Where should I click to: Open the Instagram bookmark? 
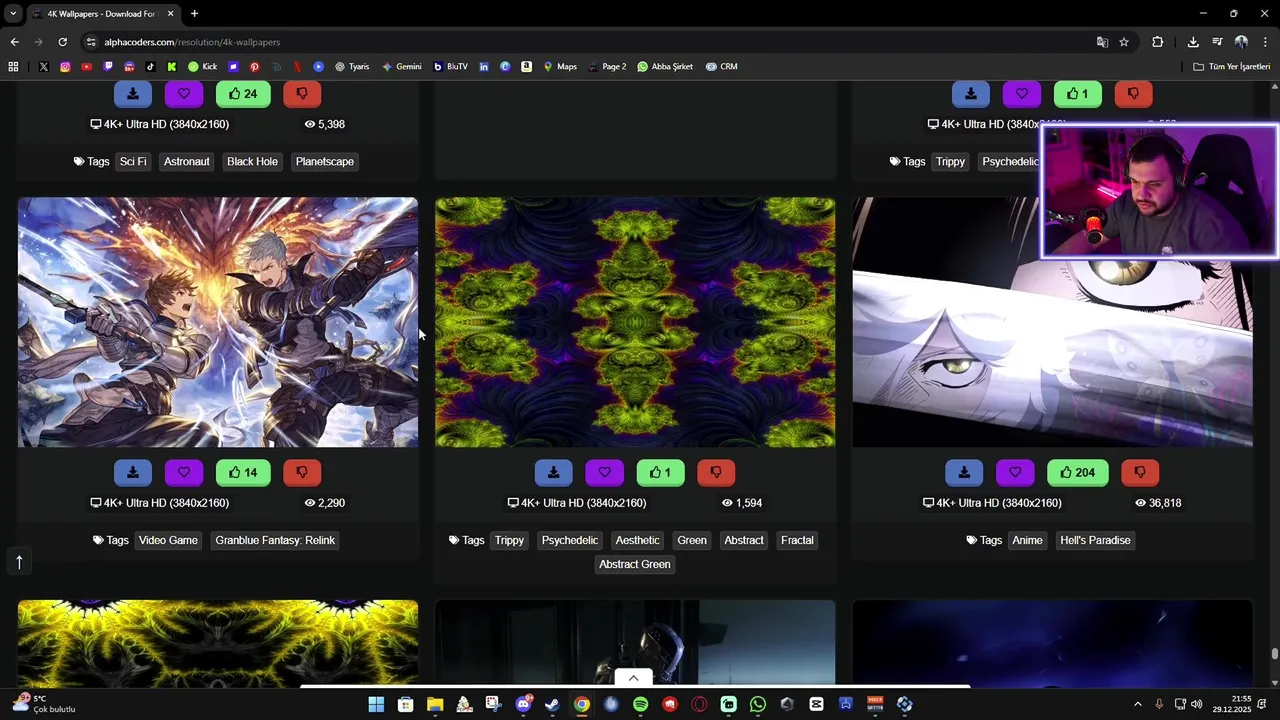(x=65, y=67)
